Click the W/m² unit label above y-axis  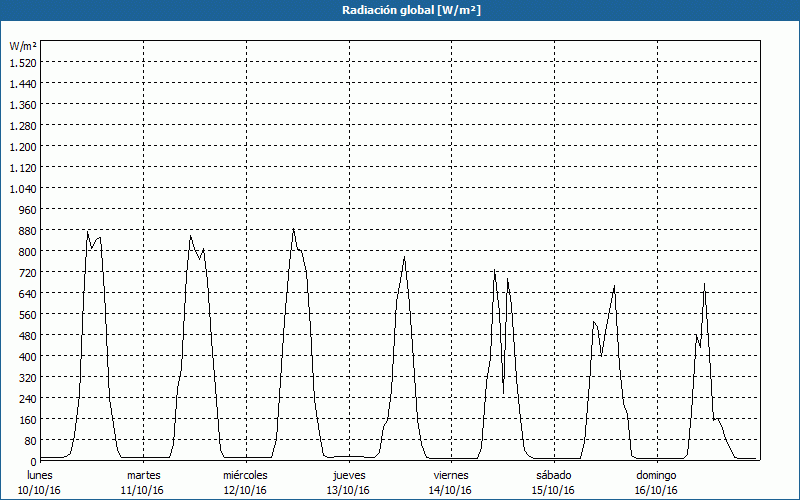(x=22, y=46)
